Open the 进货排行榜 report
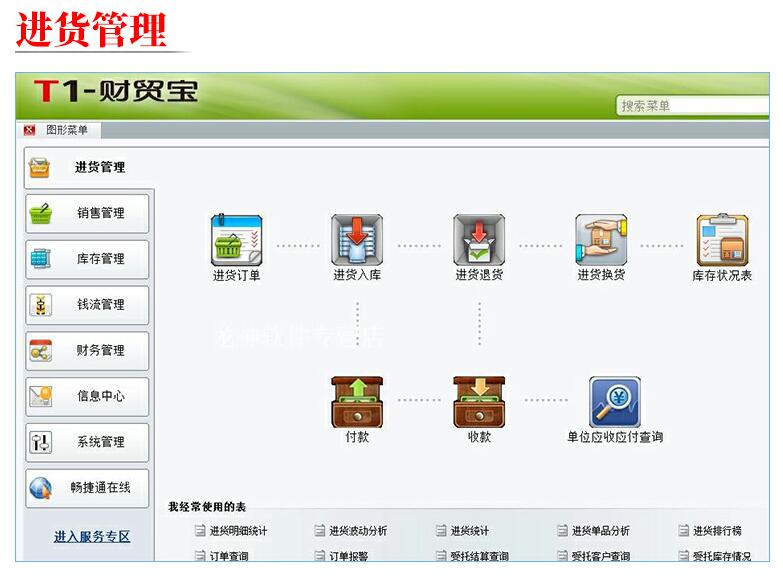The height and width of the screenshot is (580, 783). pyautogui.click(x=718, y=531)
